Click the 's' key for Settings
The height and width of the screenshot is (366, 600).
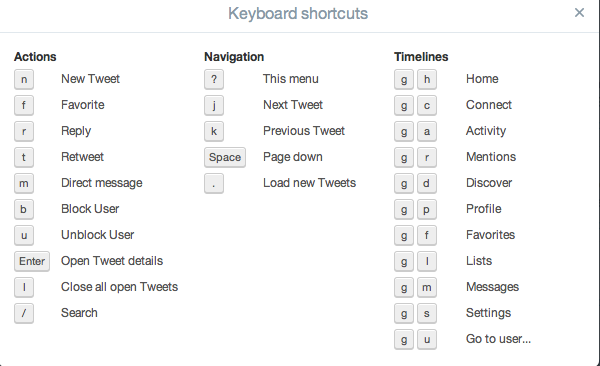coord(427,314)
